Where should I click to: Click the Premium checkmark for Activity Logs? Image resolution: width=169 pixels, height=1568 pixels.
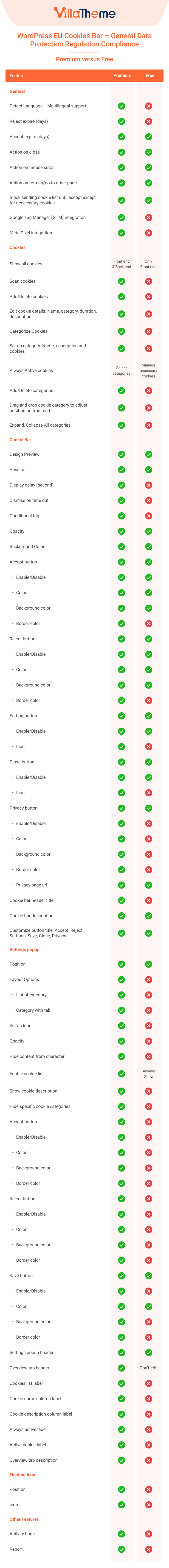click(x=122, y=1533)
